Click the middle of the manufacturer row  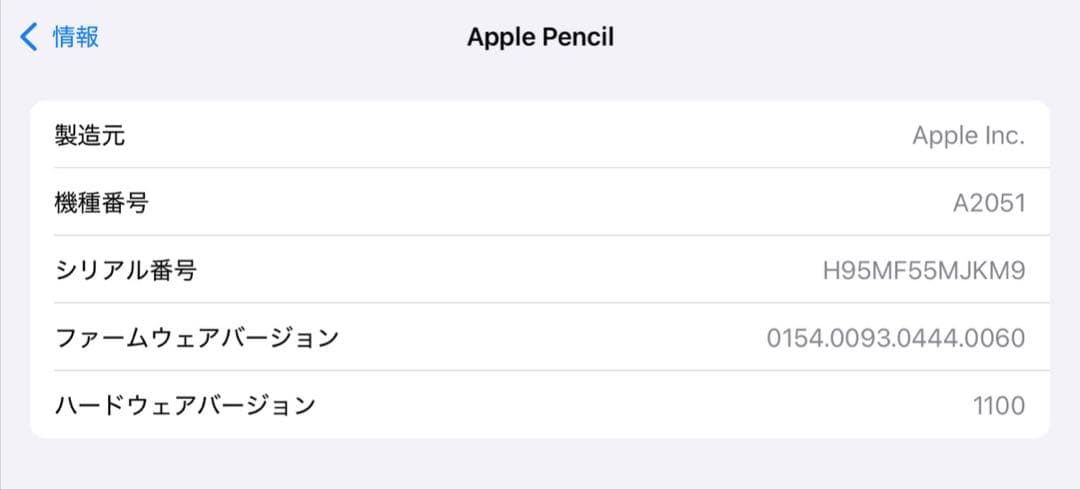tap(540, 135)
